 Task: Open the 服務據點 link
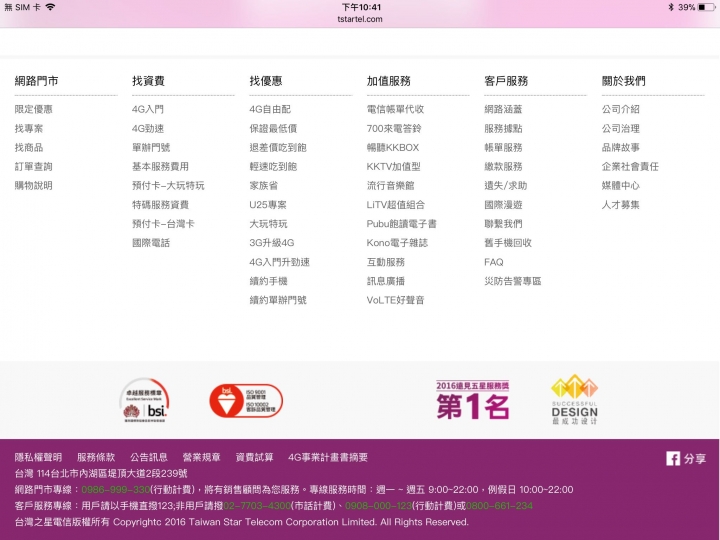503,129
